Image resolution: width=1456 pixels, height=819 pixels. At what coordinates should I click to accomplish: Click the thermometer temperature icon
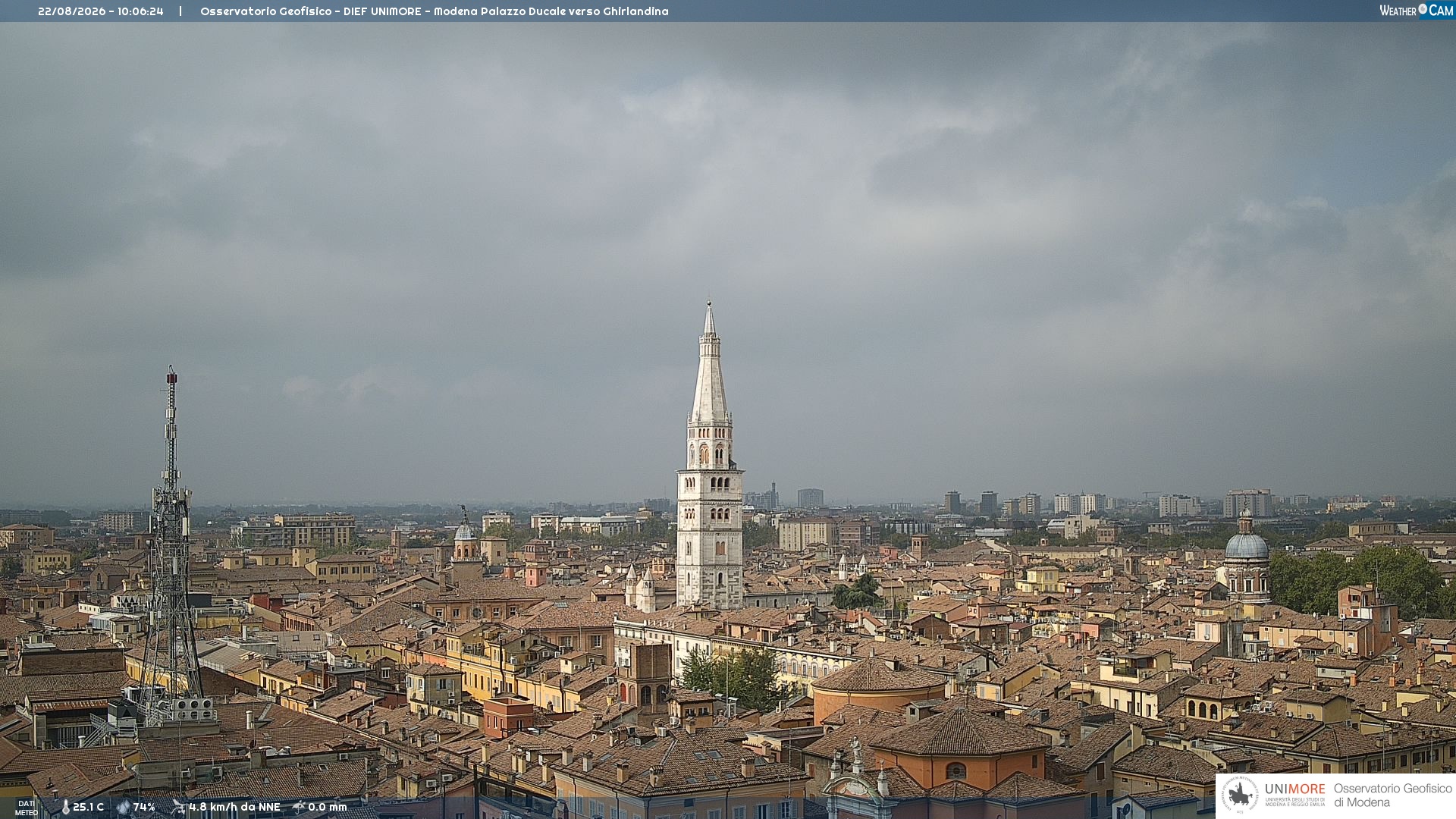coord(65,808)
